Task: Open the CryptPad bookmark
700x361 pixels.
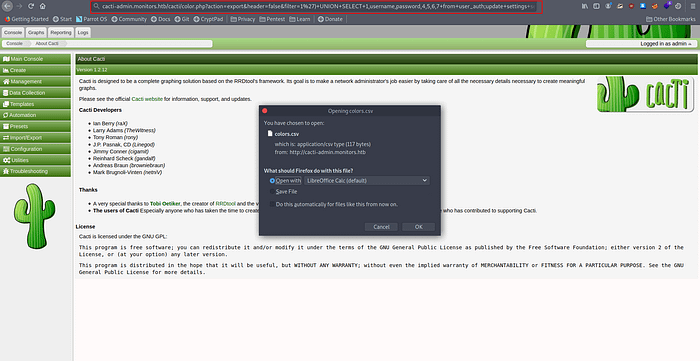Action: [x=208, y=19]
